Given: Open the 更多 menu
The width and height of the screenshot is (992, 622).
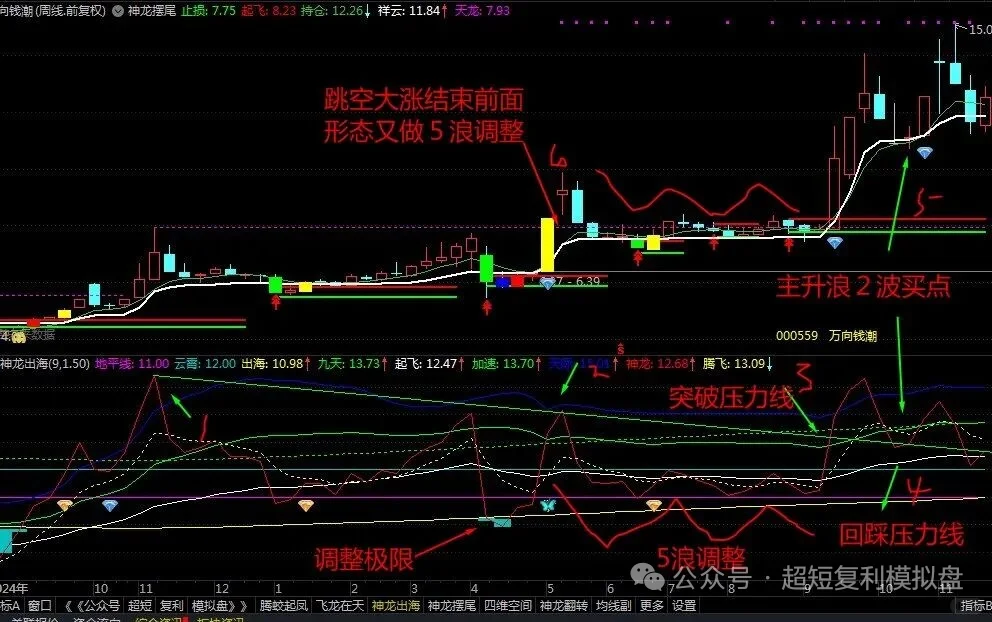Looking at the screenshot, I should point(652,606).
